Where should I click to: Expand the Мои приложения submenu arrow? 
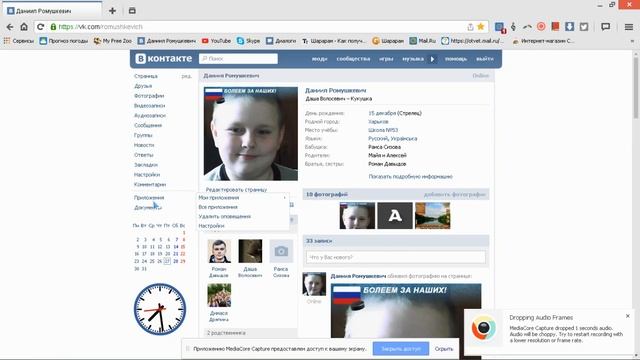(x=284, y=198)
